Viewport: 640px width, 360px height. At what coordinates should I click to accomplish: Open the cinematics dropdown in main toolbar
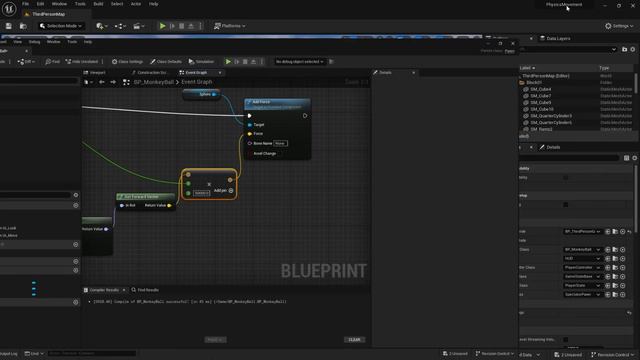(x=139, y=26)
